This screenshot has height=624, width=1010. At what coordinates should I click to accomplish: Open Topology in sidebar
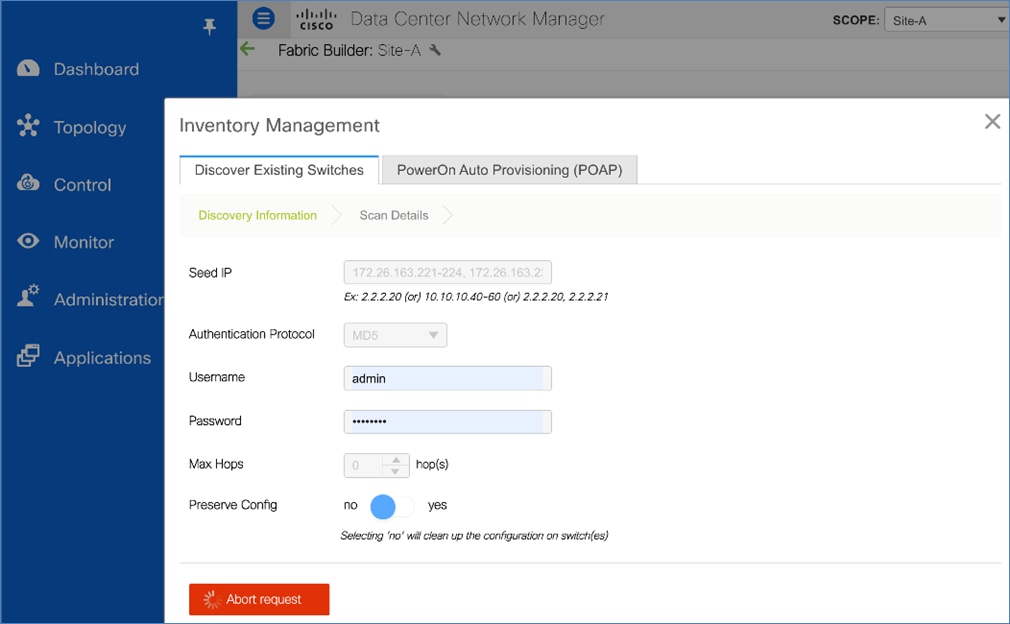click(90, 128)
